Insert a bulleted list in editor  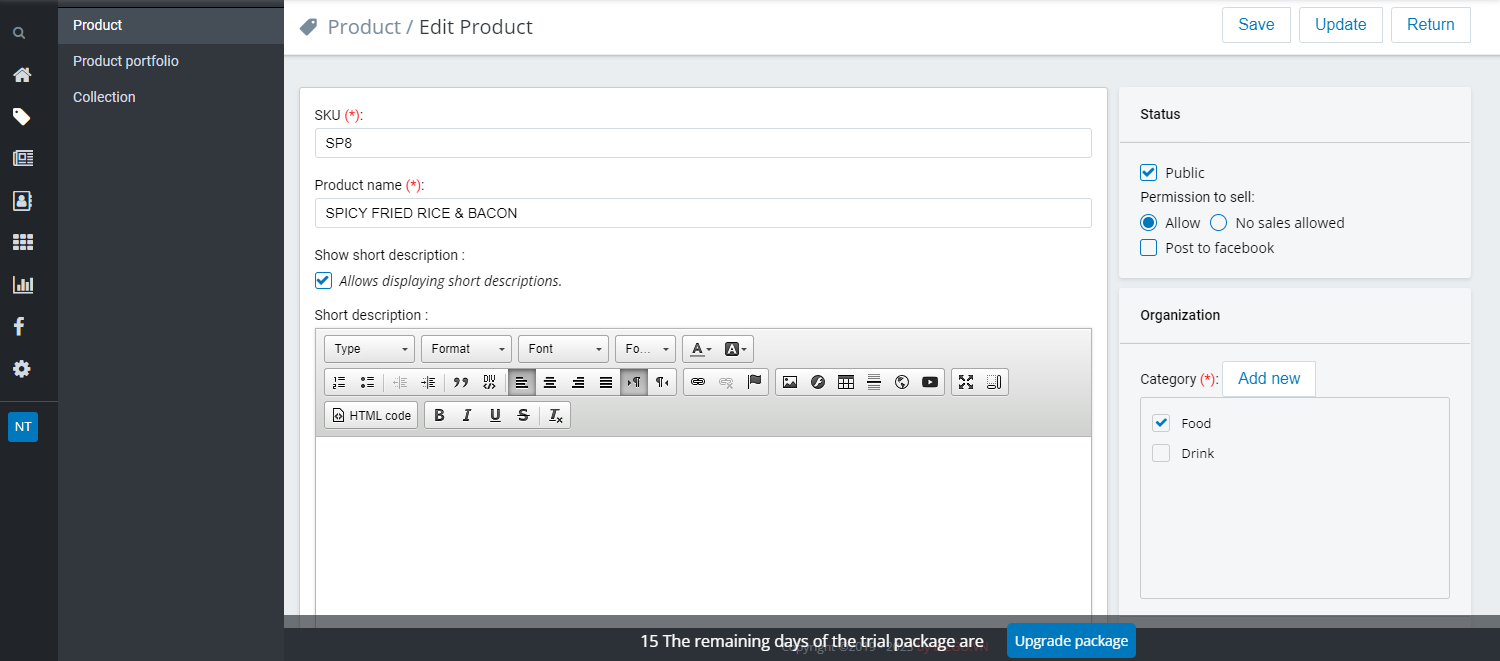pos(367,382)
